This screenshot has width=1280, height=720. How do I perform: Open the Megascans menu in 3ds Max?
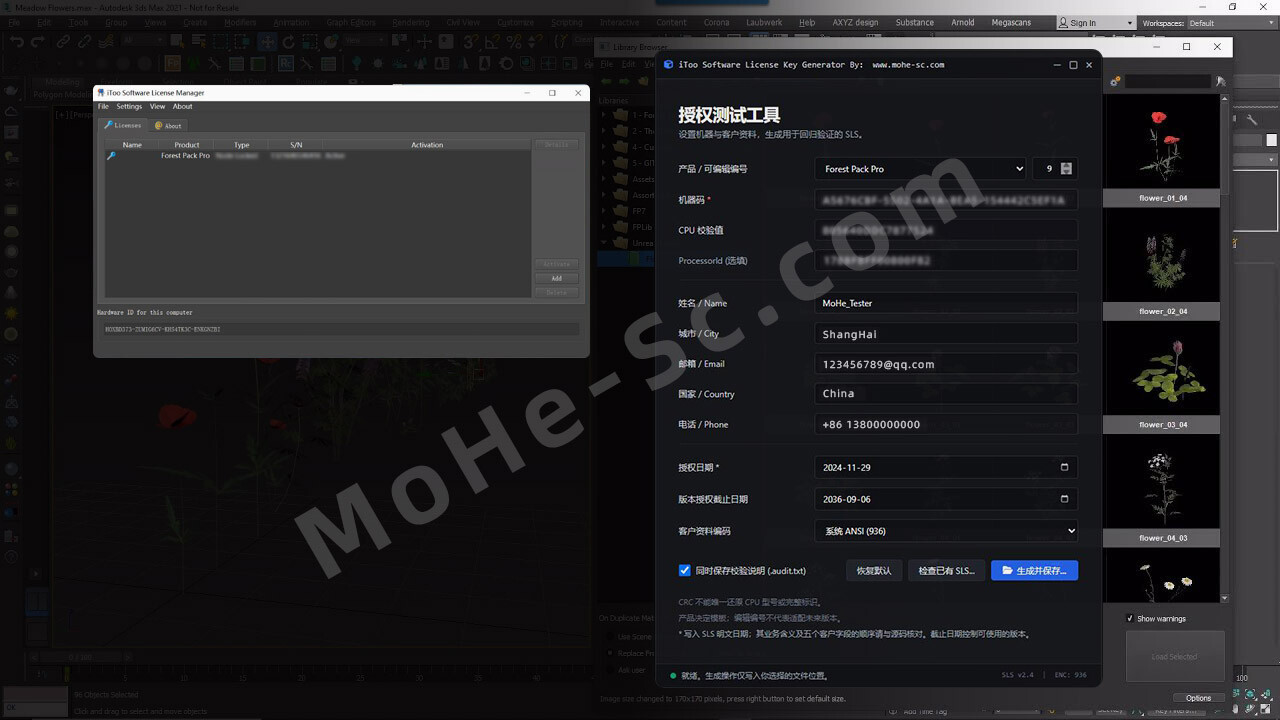click(1011, 22)
